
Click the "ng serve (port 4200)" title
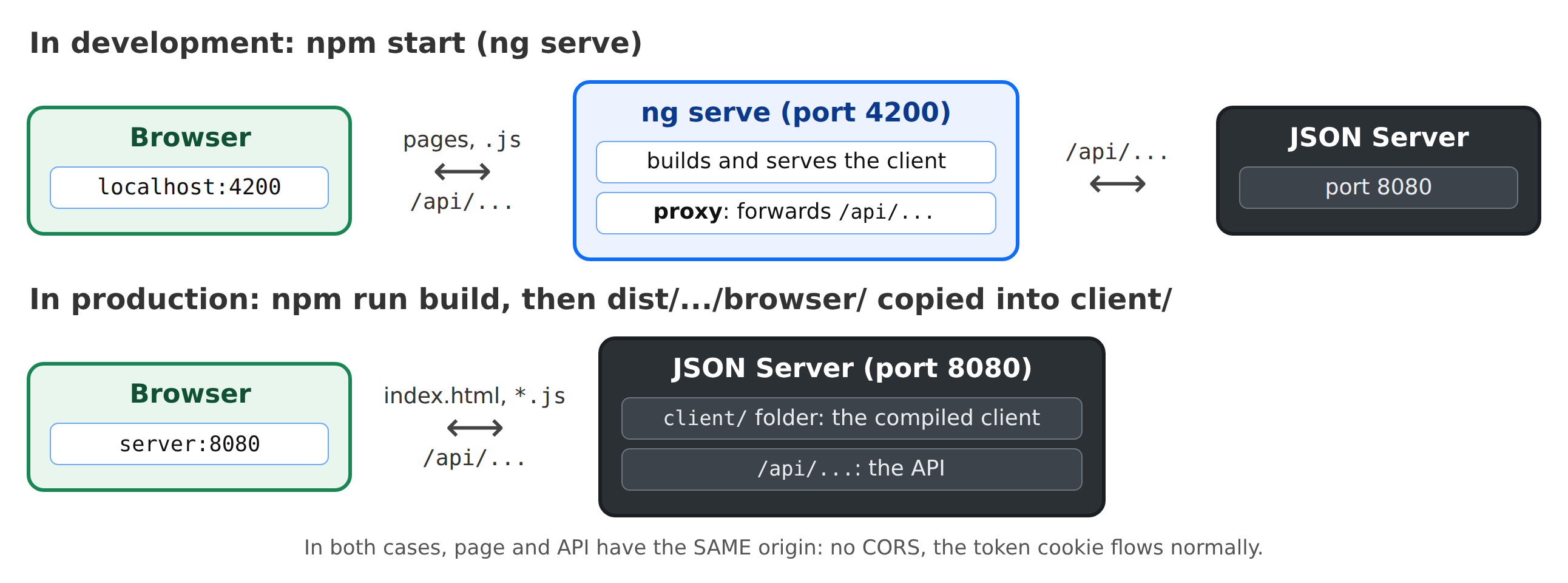(796, 112)
